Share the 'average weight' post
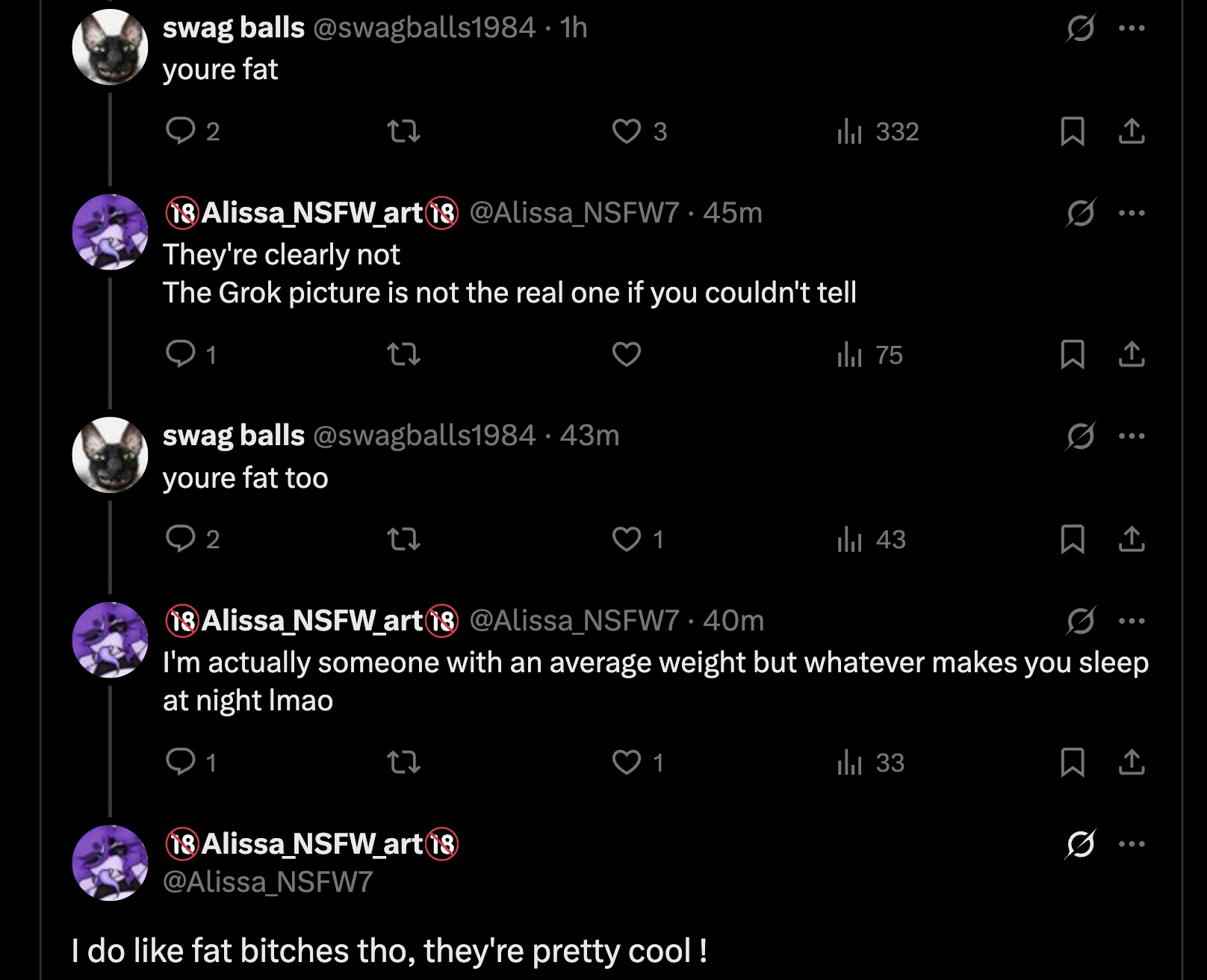The height and width of the screenshot is (980, 1207). 1132,762
